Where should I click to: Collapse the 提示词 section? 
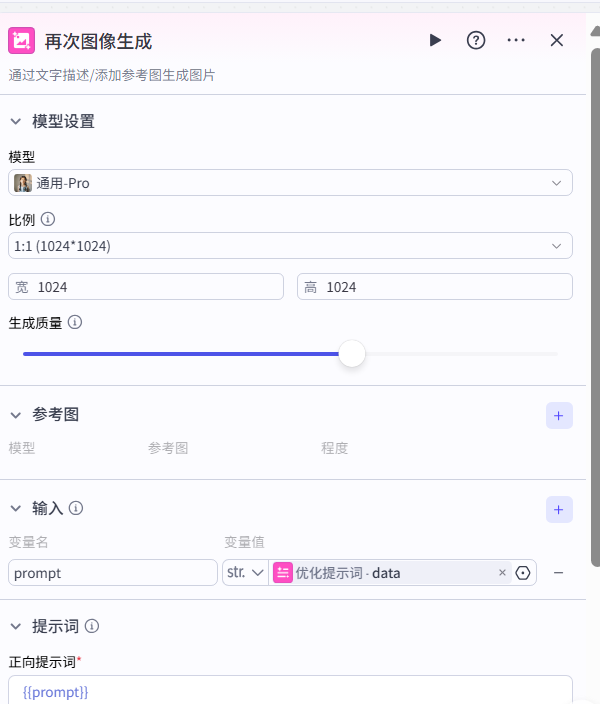point(16,627)
